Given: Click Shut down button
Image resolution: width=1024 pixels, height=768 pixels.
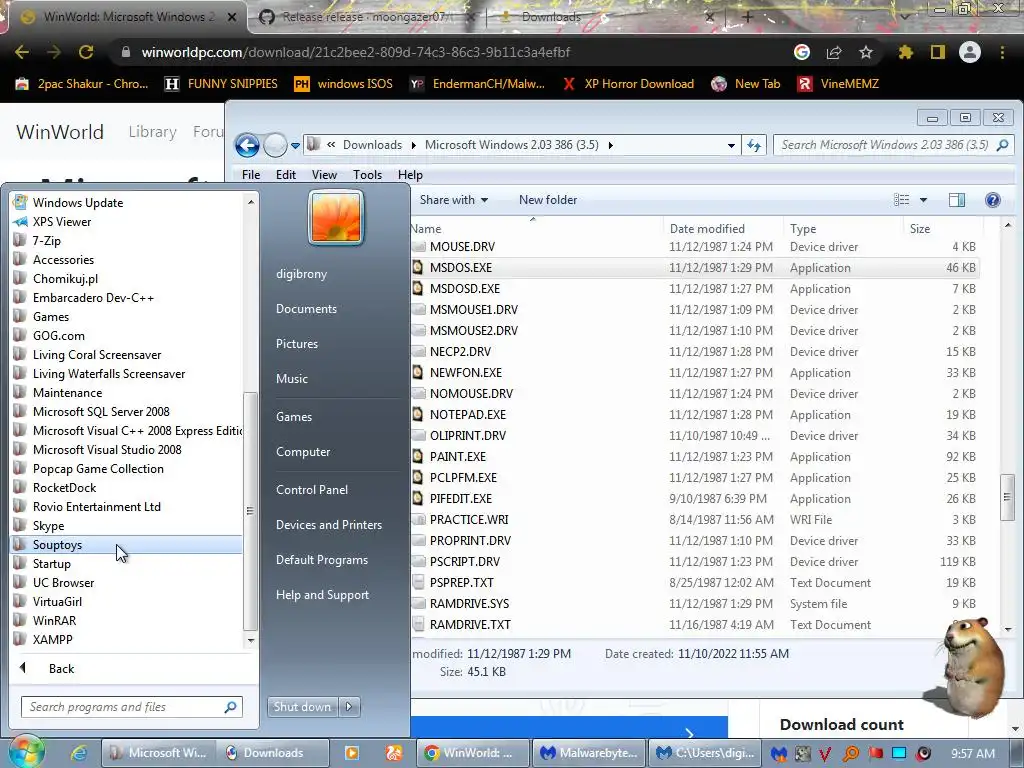Looking at the screenshot, I should 302,707.
